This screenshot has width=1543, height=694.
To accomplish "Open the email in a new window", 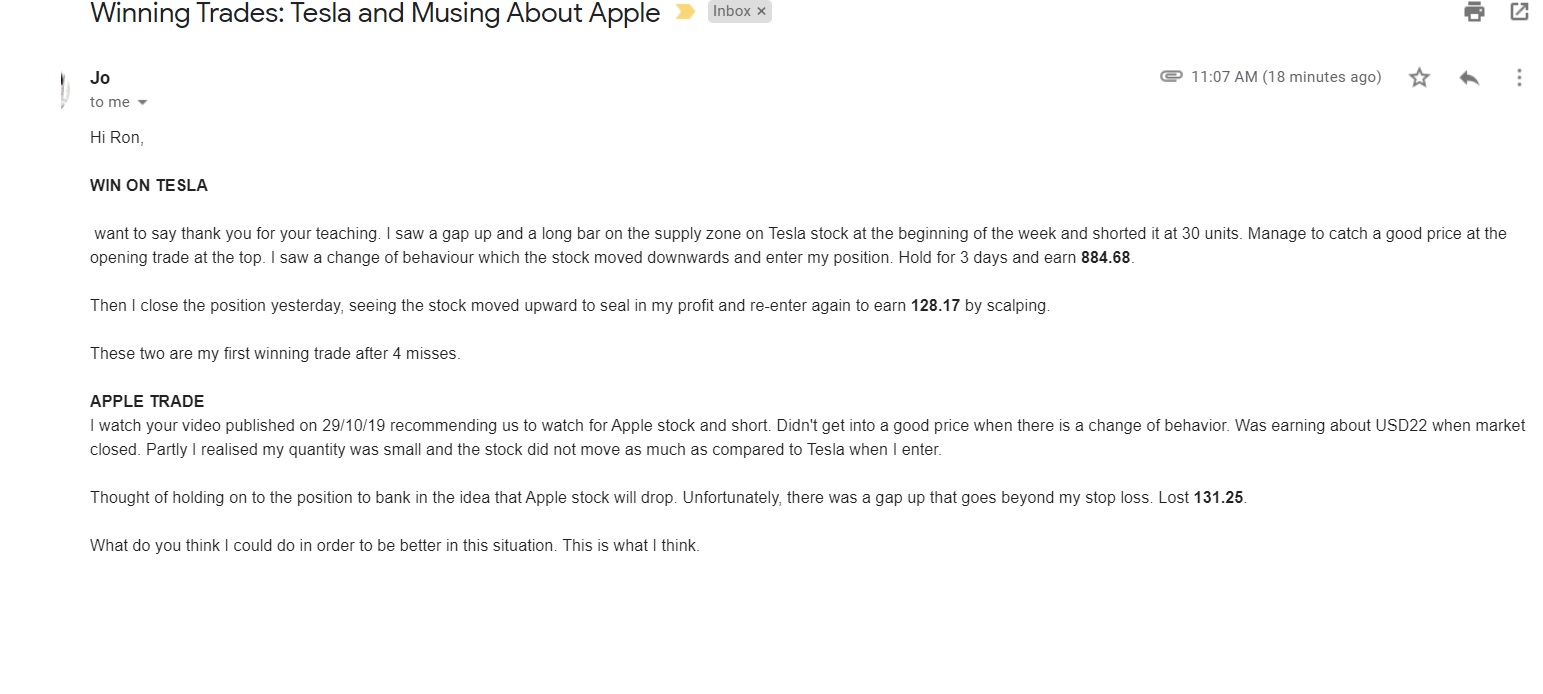I will pos(1519,12).
